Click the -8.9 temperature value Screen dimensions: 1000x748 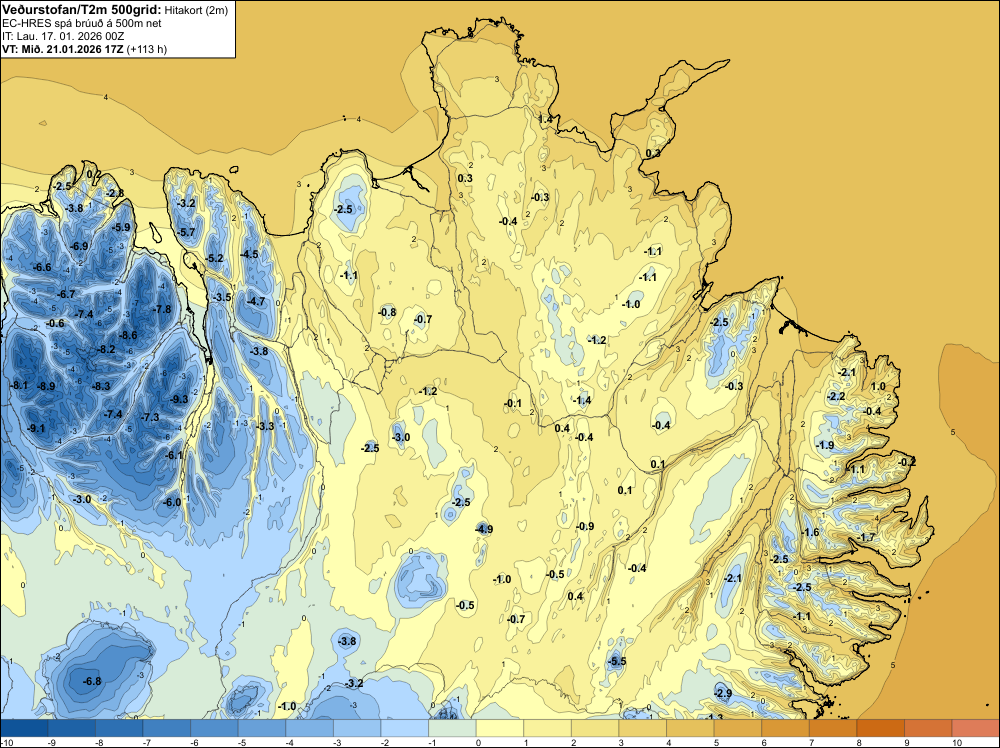point(46,386)
